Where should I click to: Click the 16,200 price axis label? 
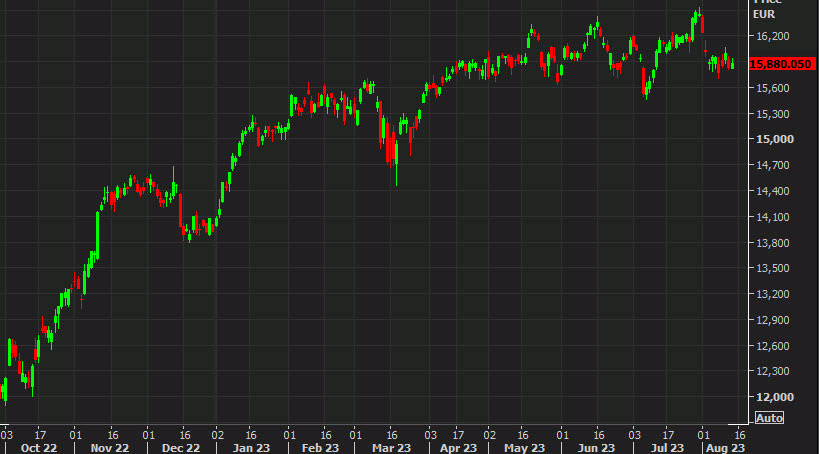pos(773,36)
